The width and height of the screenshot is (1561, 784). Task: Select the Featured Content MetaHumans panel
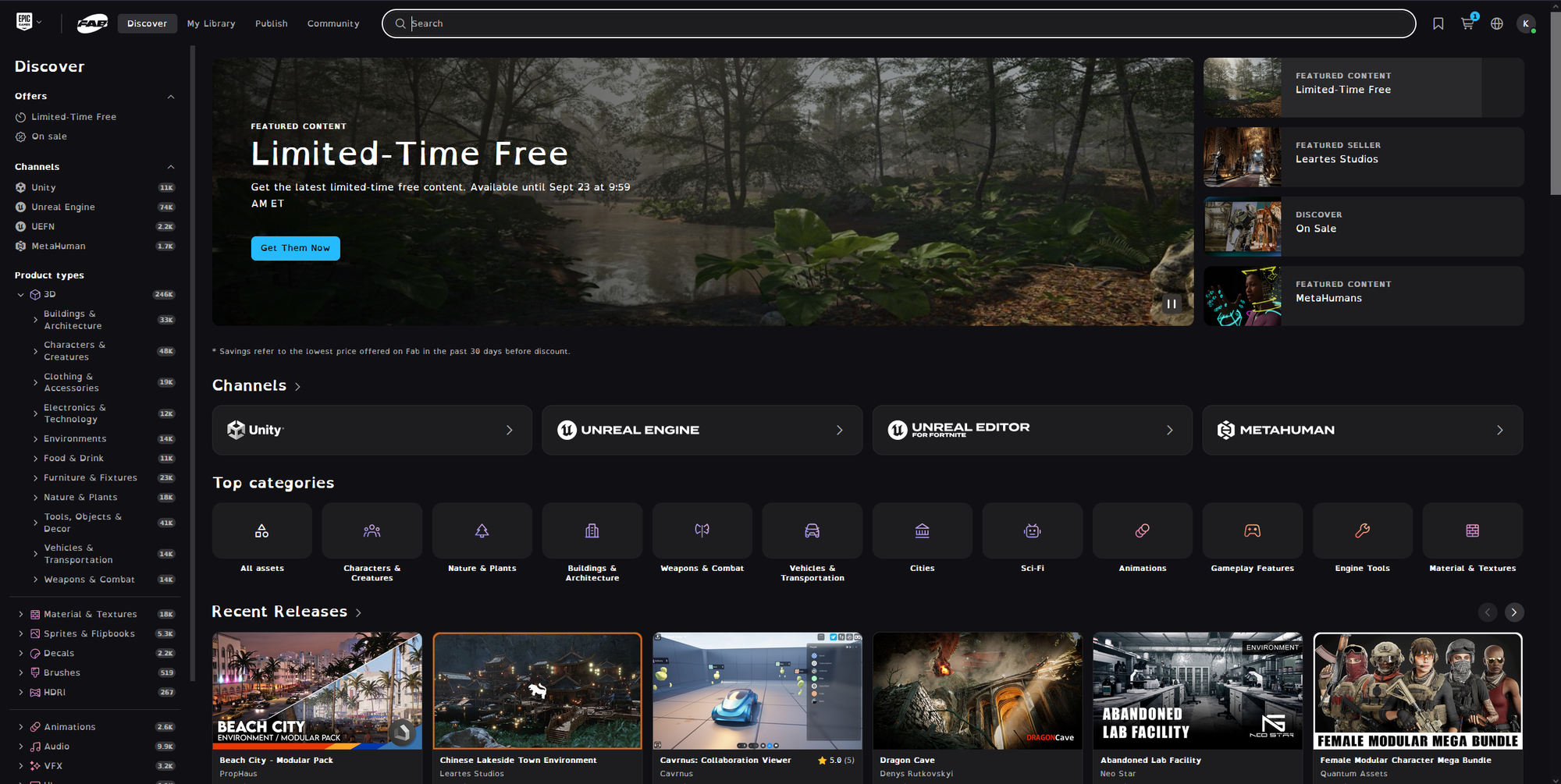point(1364,296)
